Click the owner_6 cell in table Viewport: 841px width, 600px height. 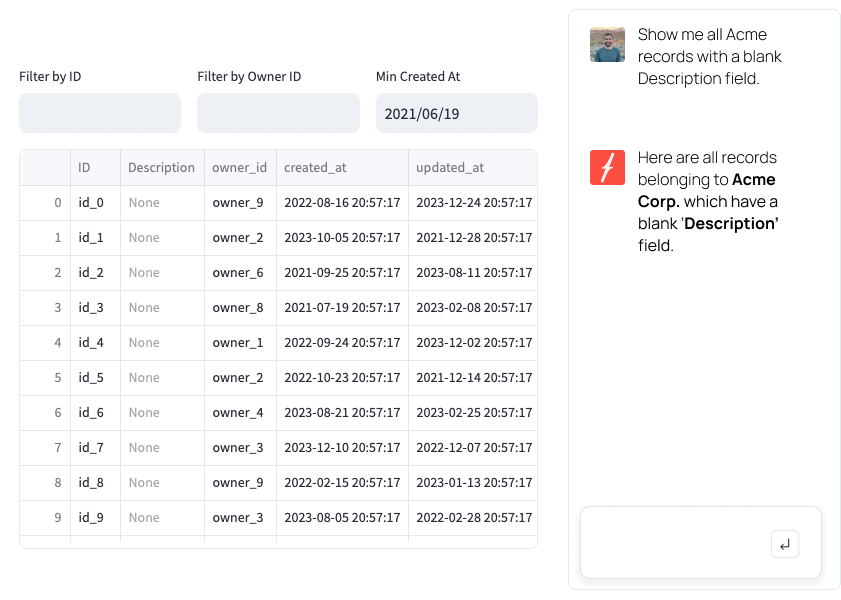coord(238,273)
